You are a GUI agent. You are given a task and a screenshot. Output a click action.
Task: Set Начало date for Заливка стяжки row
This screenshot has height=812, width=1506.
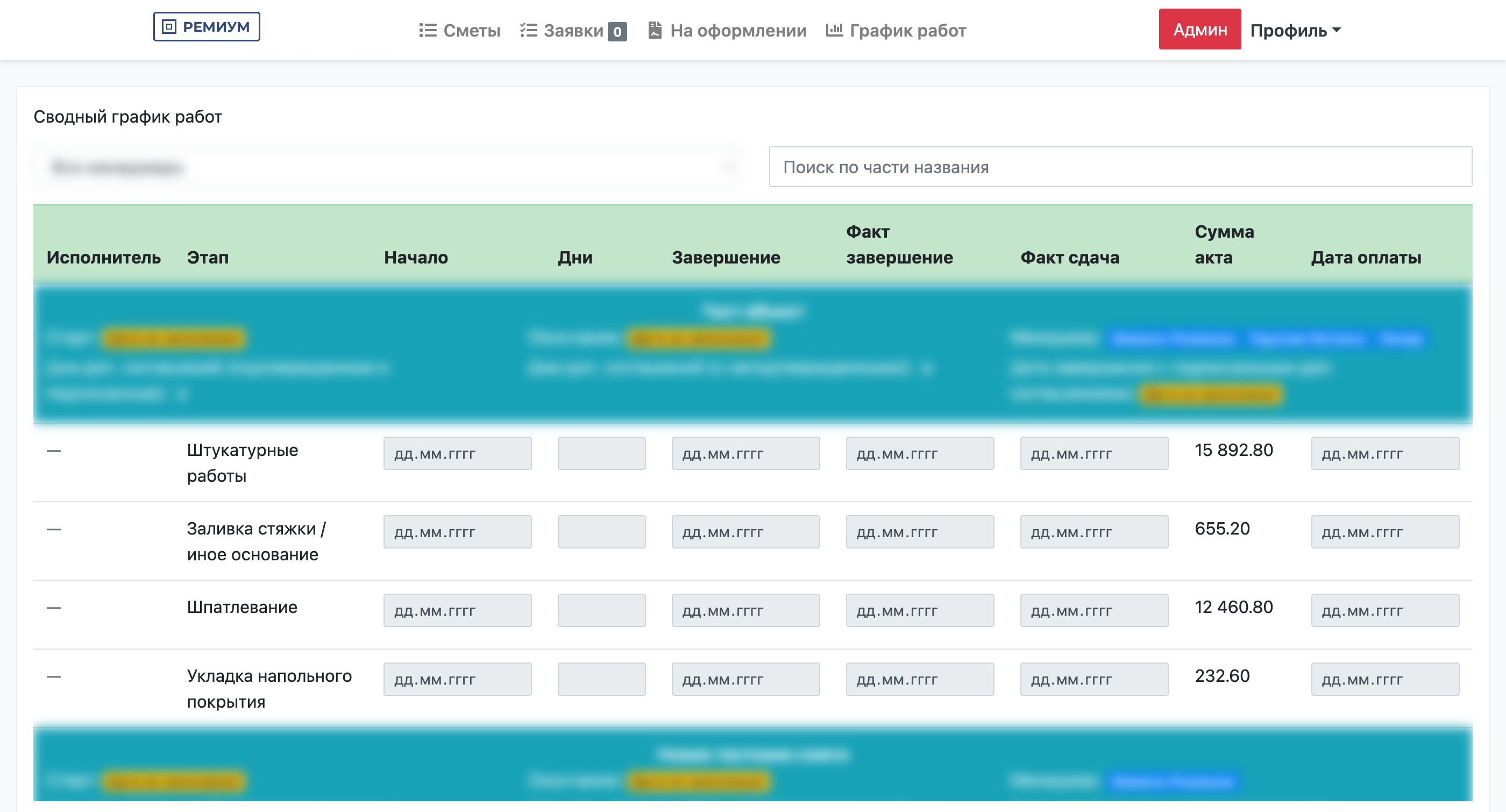point(457,531)
